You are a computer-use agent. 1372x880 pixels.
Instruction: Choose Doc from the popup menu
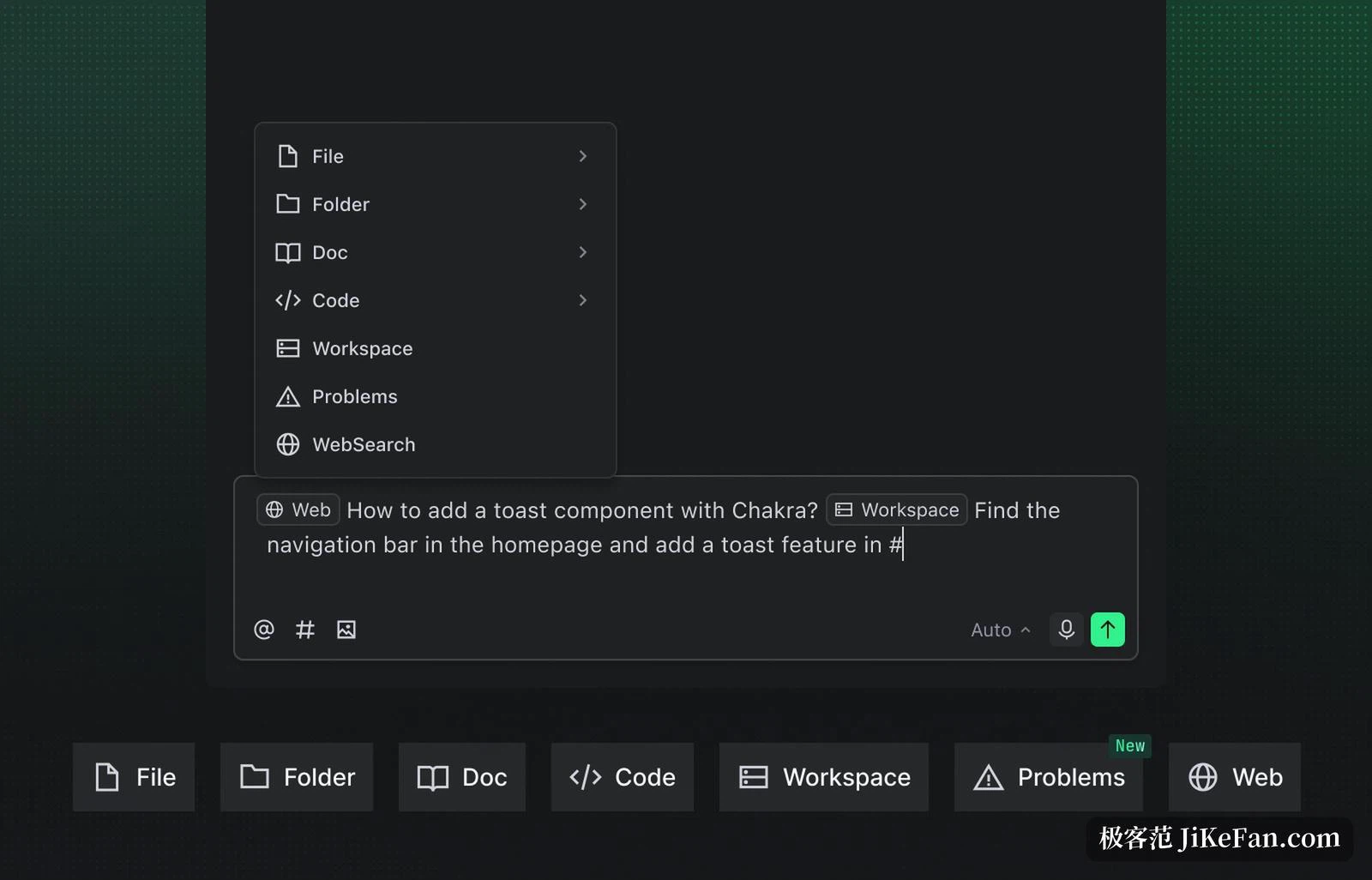(x=435, y=252)
